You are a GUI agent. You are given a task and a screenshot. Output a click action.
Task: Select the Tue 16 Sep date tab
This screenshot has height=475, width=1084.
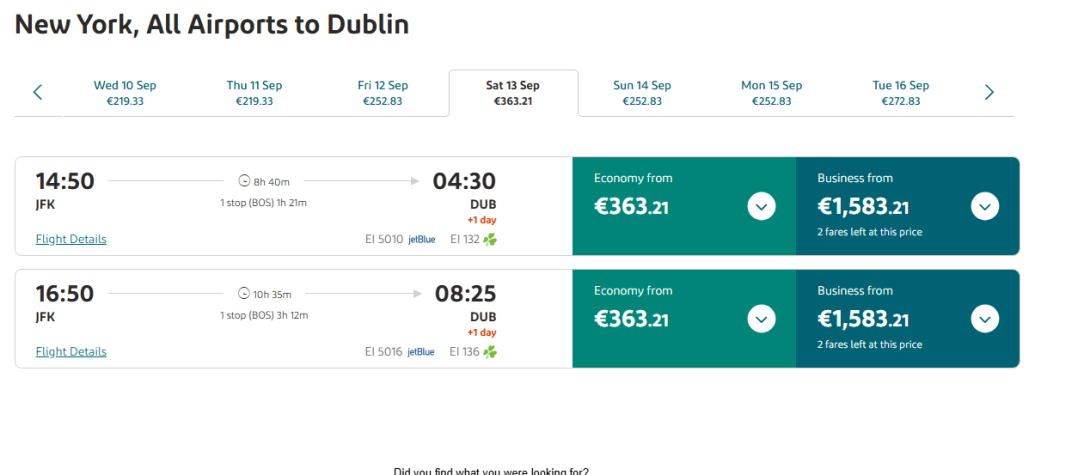(x=901, y=93)
